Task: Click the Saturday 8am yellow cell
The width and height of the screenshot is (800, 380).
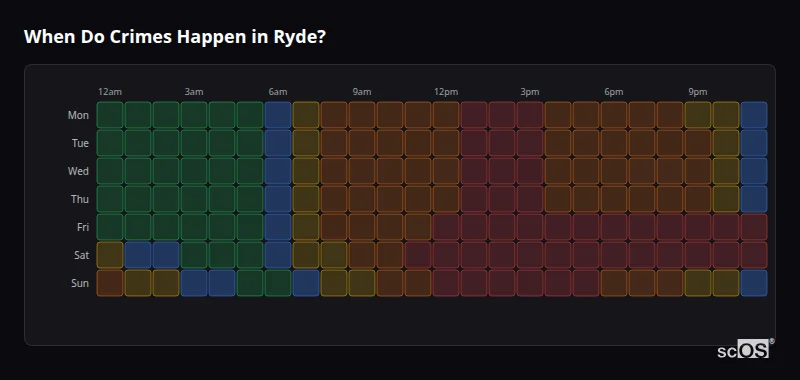Action: 334,255
